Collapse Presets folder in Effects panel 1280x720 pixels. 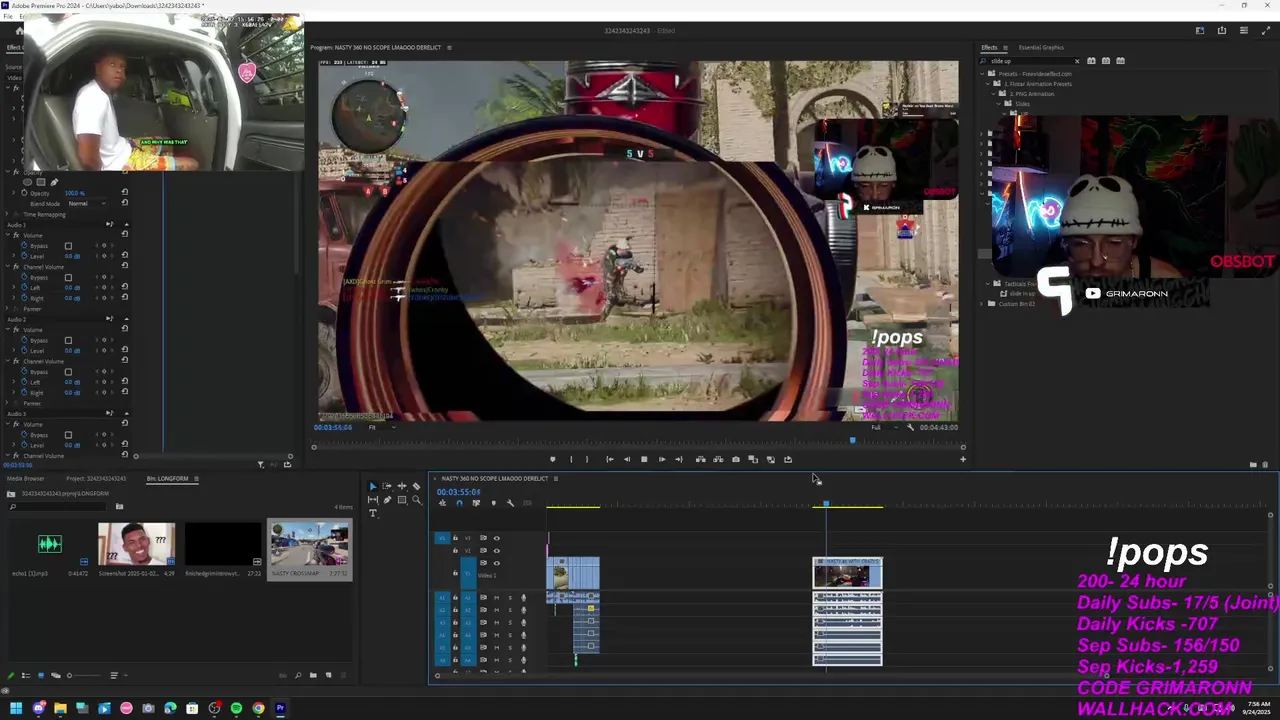(x=982, y=74)
